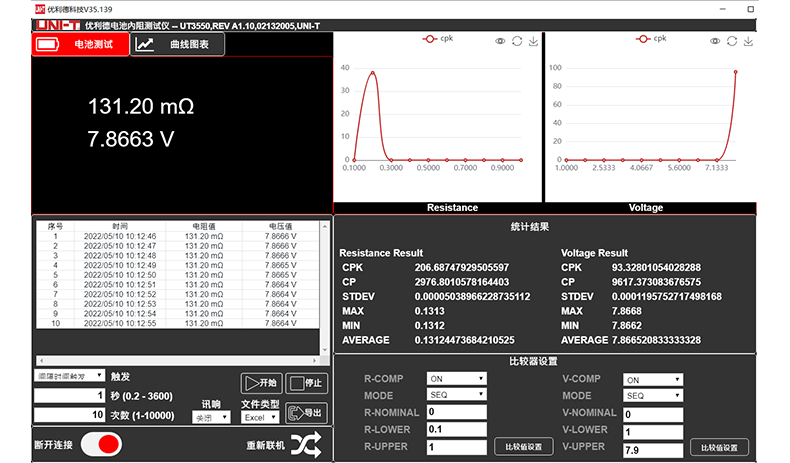Click the 电压值 column header
The height and width of the screenshot is (463, 790).
click(280, 226)
